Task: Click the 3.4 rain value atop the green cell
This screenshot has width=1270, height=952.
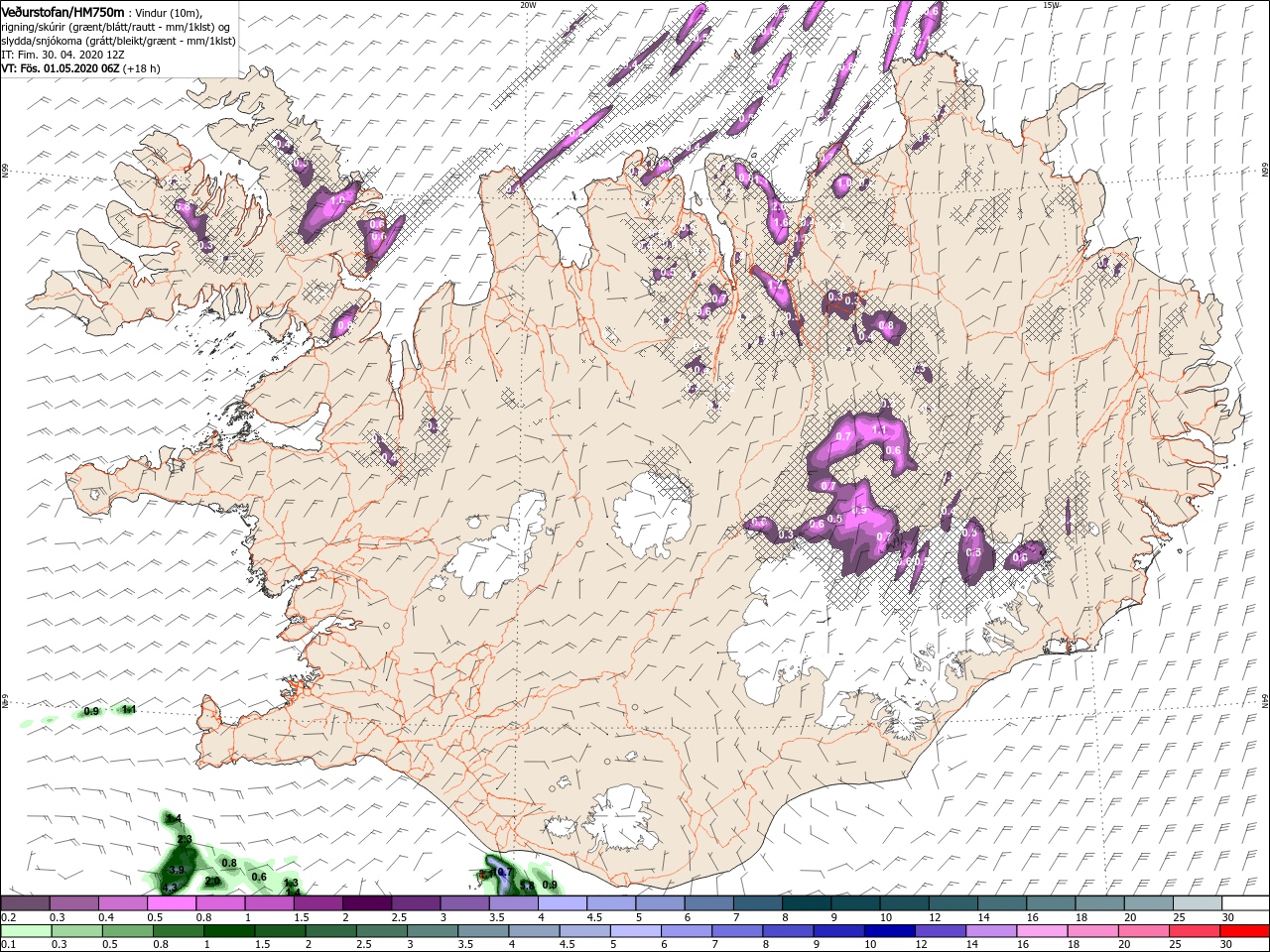Action: pyautogui.click(x=174, y=818)
